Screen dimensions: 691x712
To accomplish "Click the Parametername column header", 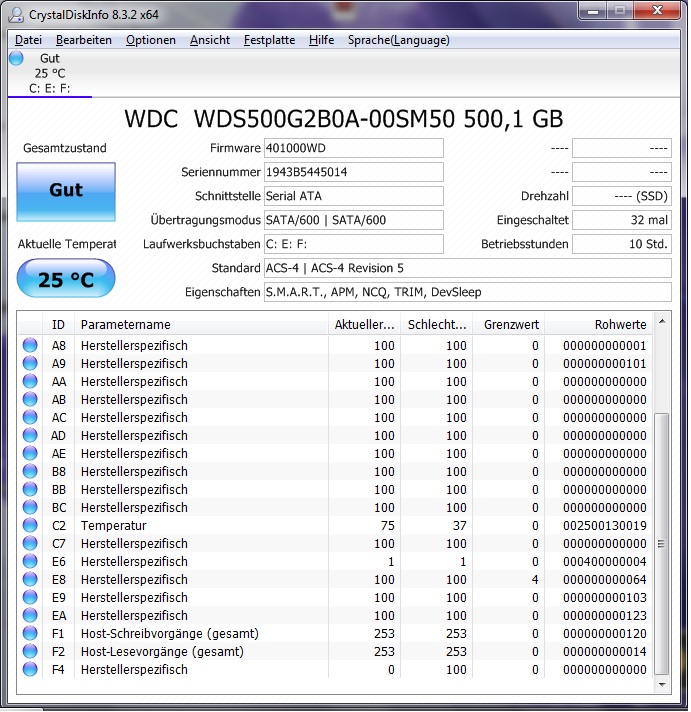I will (x=201, y=324).
